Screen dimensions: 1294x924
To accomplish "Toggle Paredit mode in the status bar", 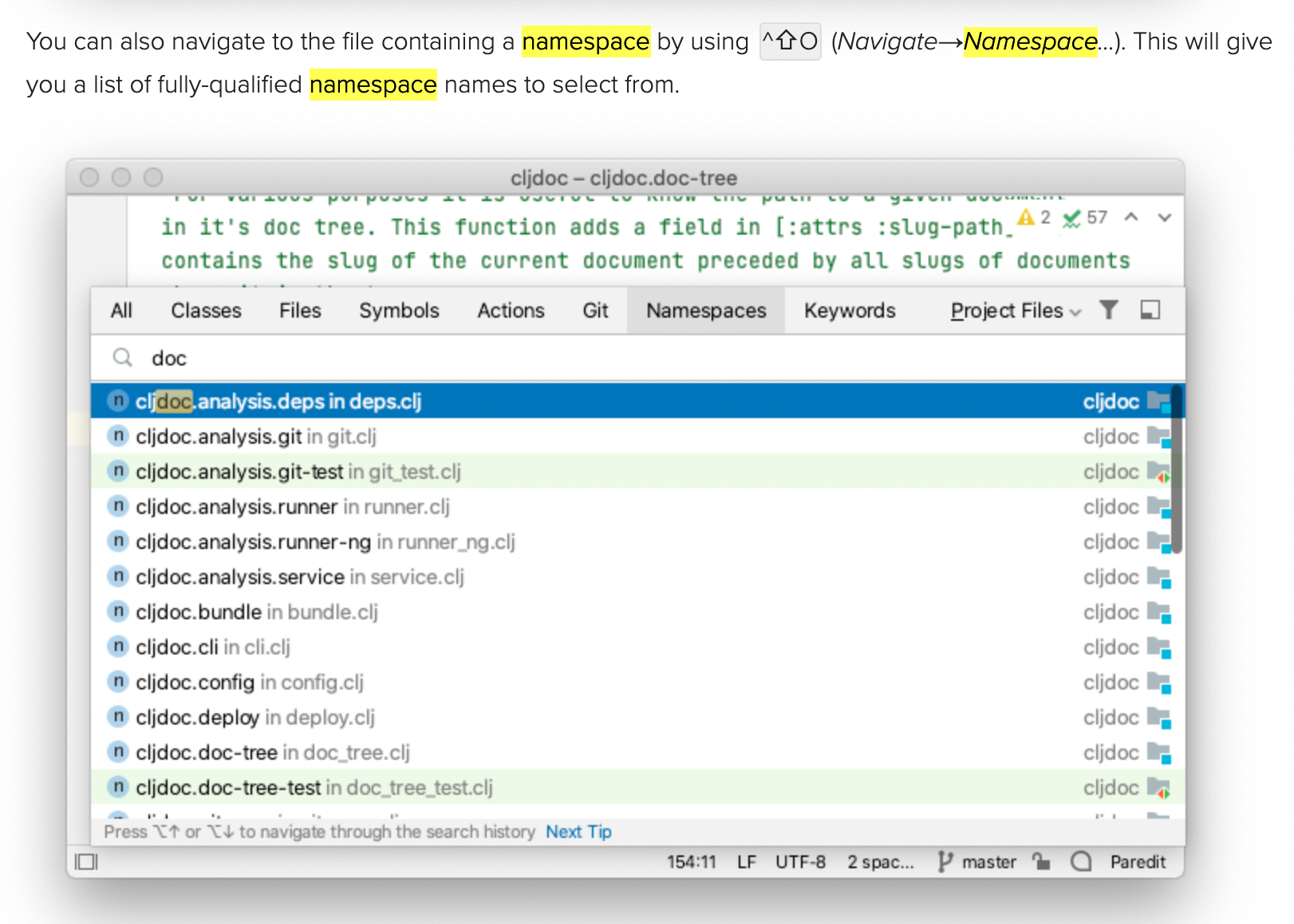I will 1138,862.
